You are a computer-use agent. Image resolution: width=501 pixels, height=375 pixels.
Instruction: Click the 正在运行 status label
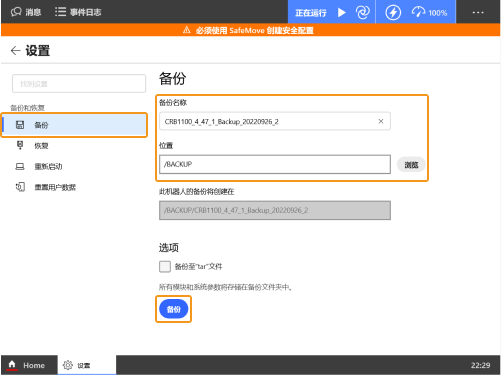pyautogui.click(x=311, y=13)
